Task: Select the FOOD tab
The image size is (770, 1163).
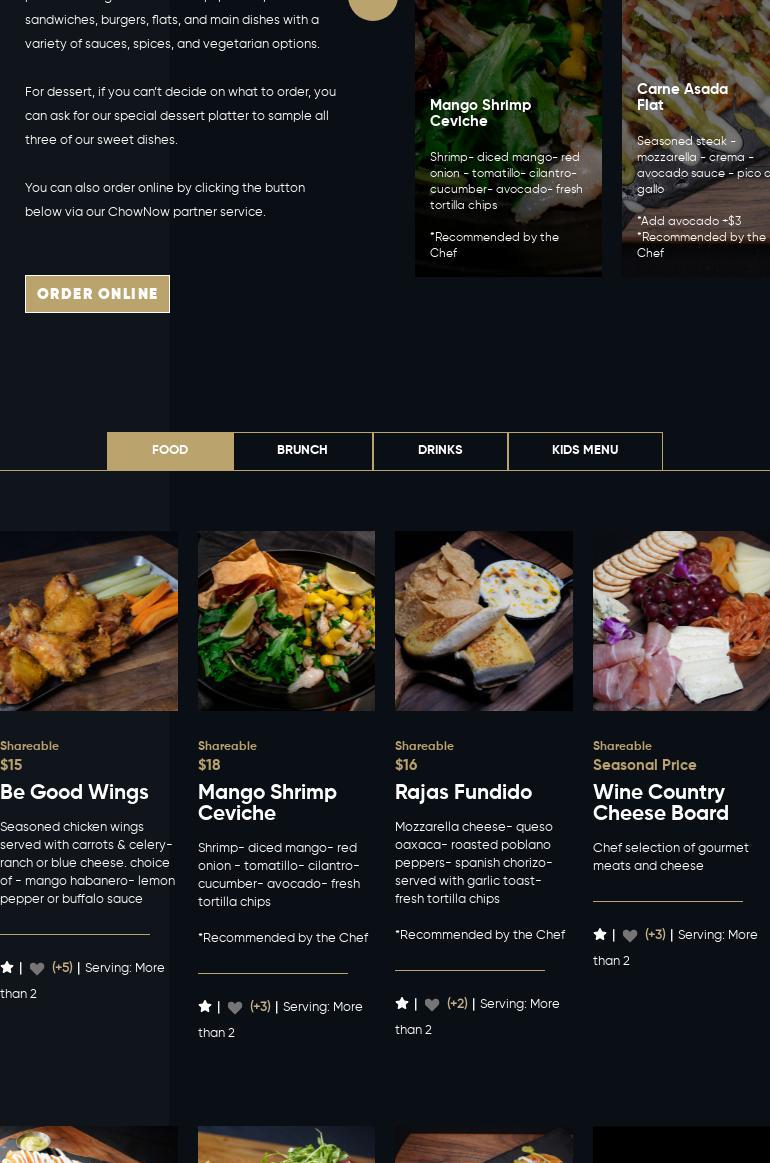Action: click(170, 450)
